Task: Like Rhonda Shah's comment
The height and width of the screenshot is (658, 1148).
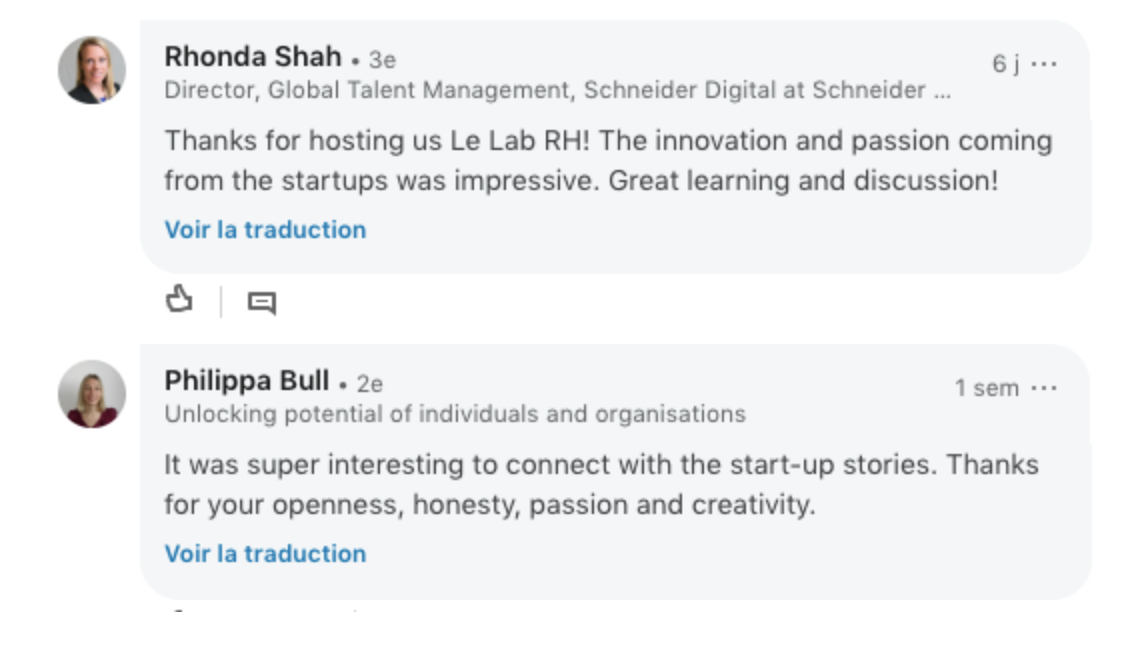Action: 179,300
